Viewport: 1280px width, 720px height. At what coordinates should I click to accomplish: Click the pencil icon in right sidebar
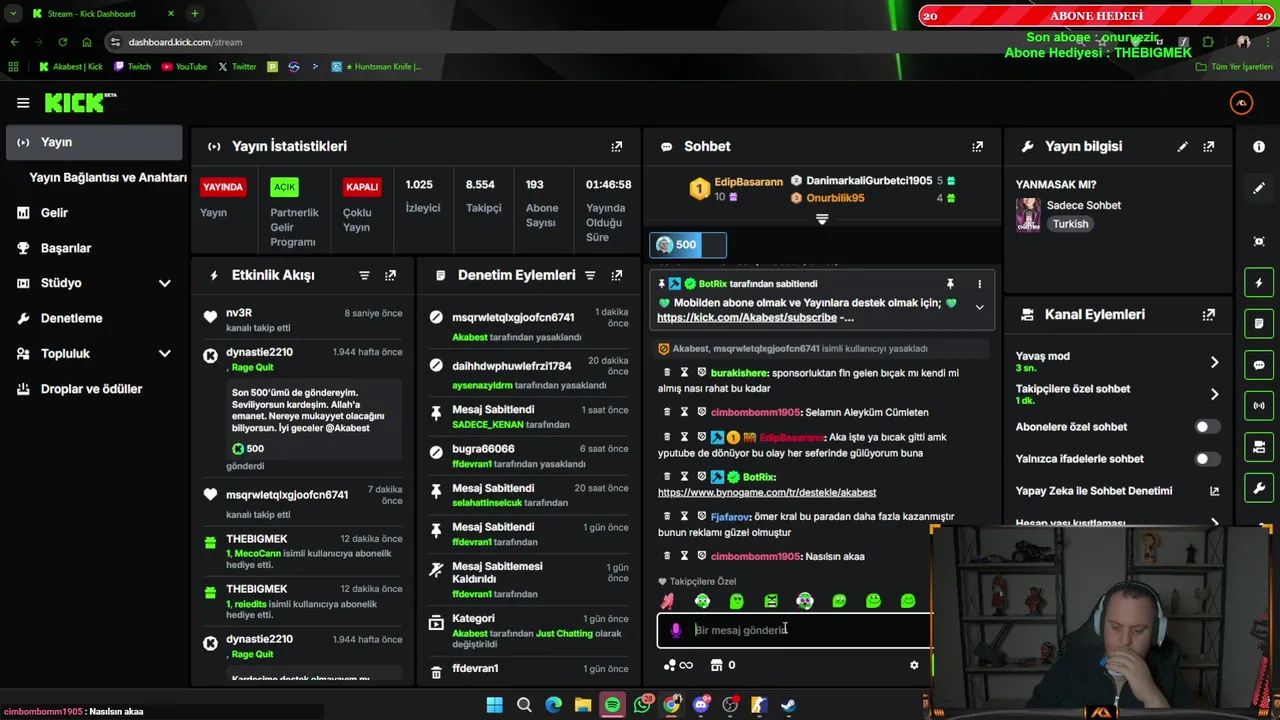pyautogui.click(x=1259, y=187)
